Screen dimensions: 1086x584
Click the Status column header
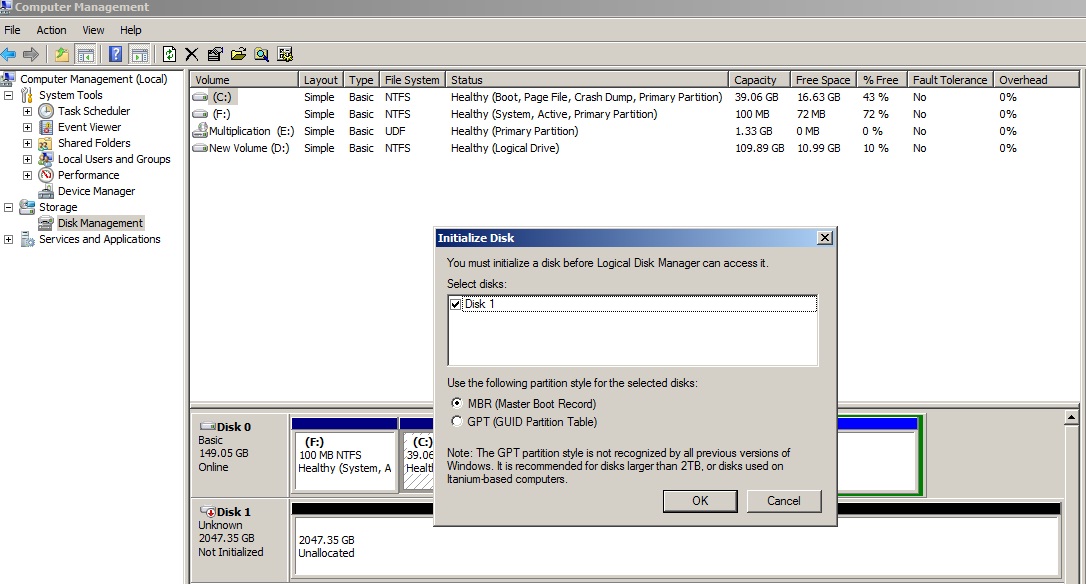(x=587, y=80)
